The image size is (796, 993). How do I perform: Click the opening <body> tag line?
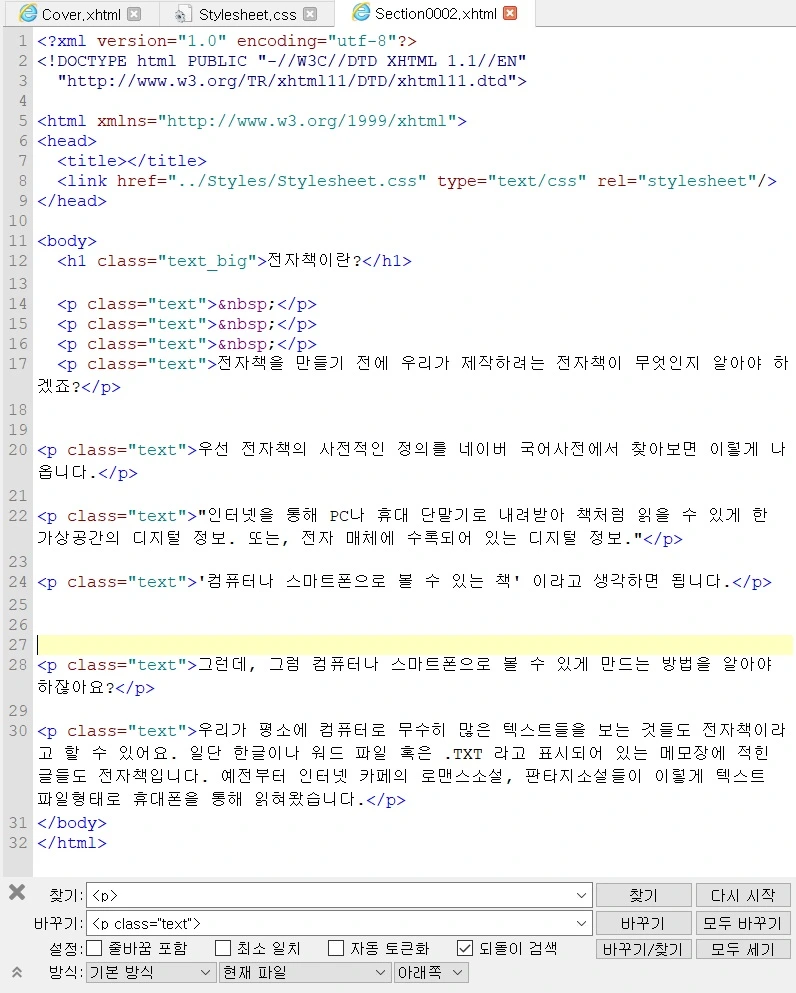click(66, 241)
